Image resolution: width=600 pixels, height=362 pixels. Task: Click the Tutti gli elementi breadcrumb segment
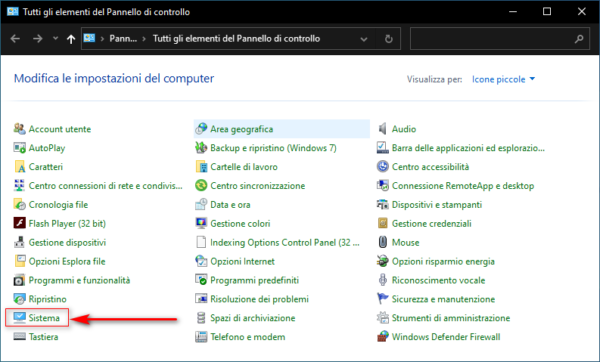click(236, 38)
